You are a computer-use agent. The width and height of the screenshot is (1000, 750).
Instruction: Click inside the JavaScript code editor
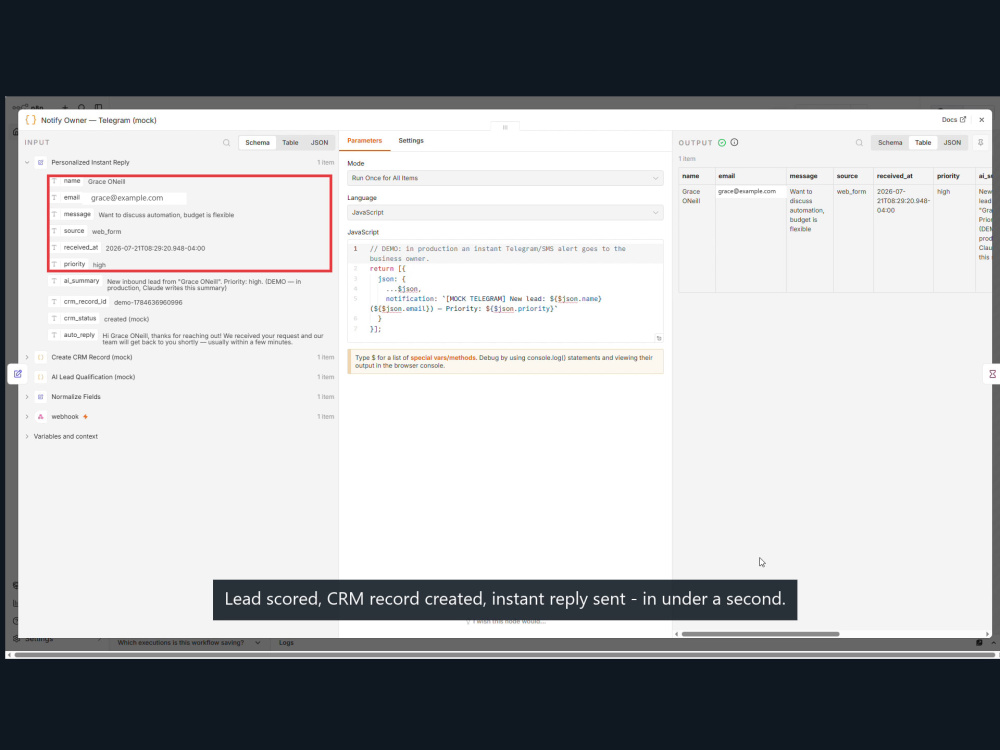(x=505, y=289)
